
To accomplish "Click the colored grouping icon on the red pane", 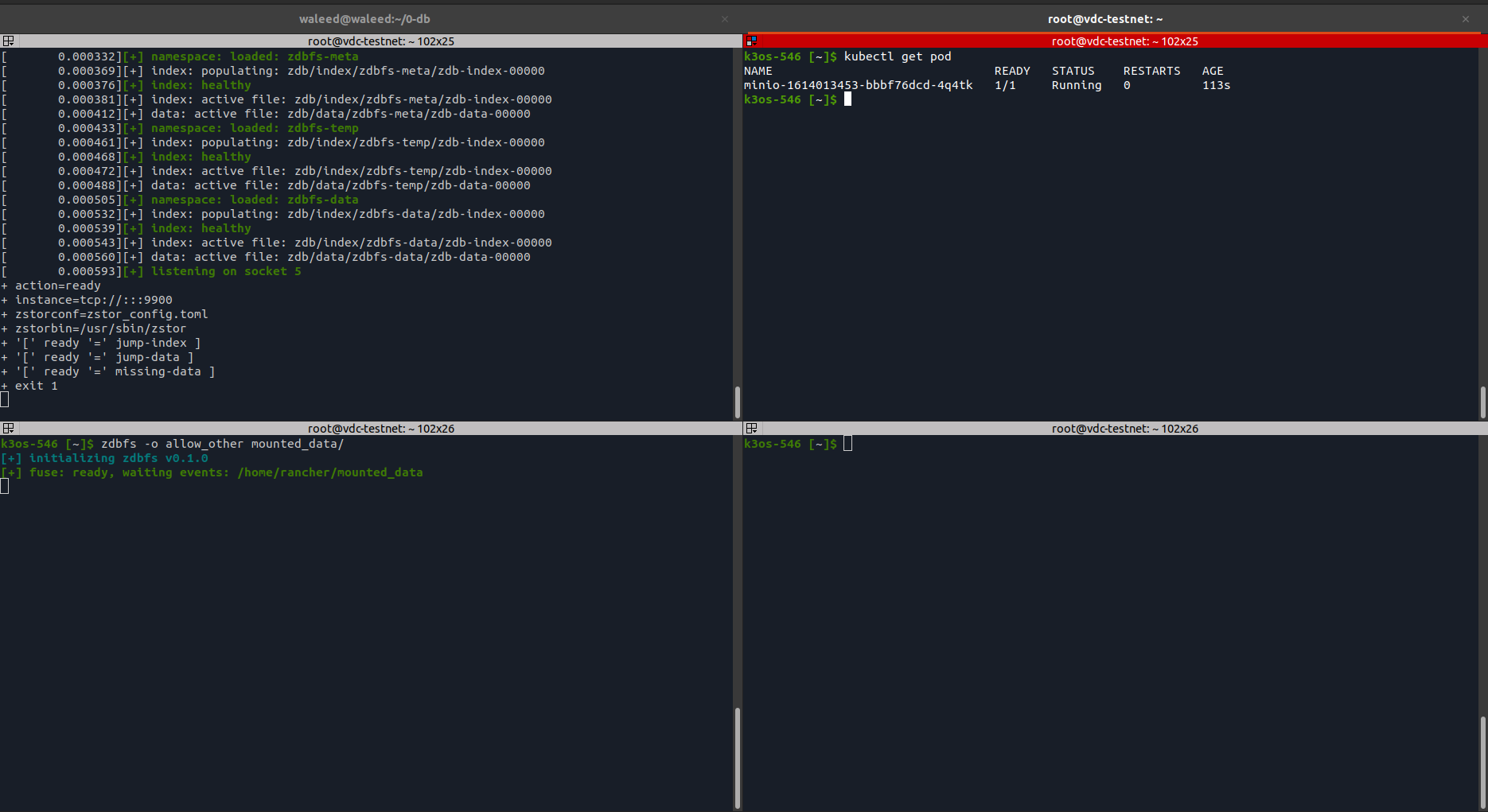I will (751, 41).
